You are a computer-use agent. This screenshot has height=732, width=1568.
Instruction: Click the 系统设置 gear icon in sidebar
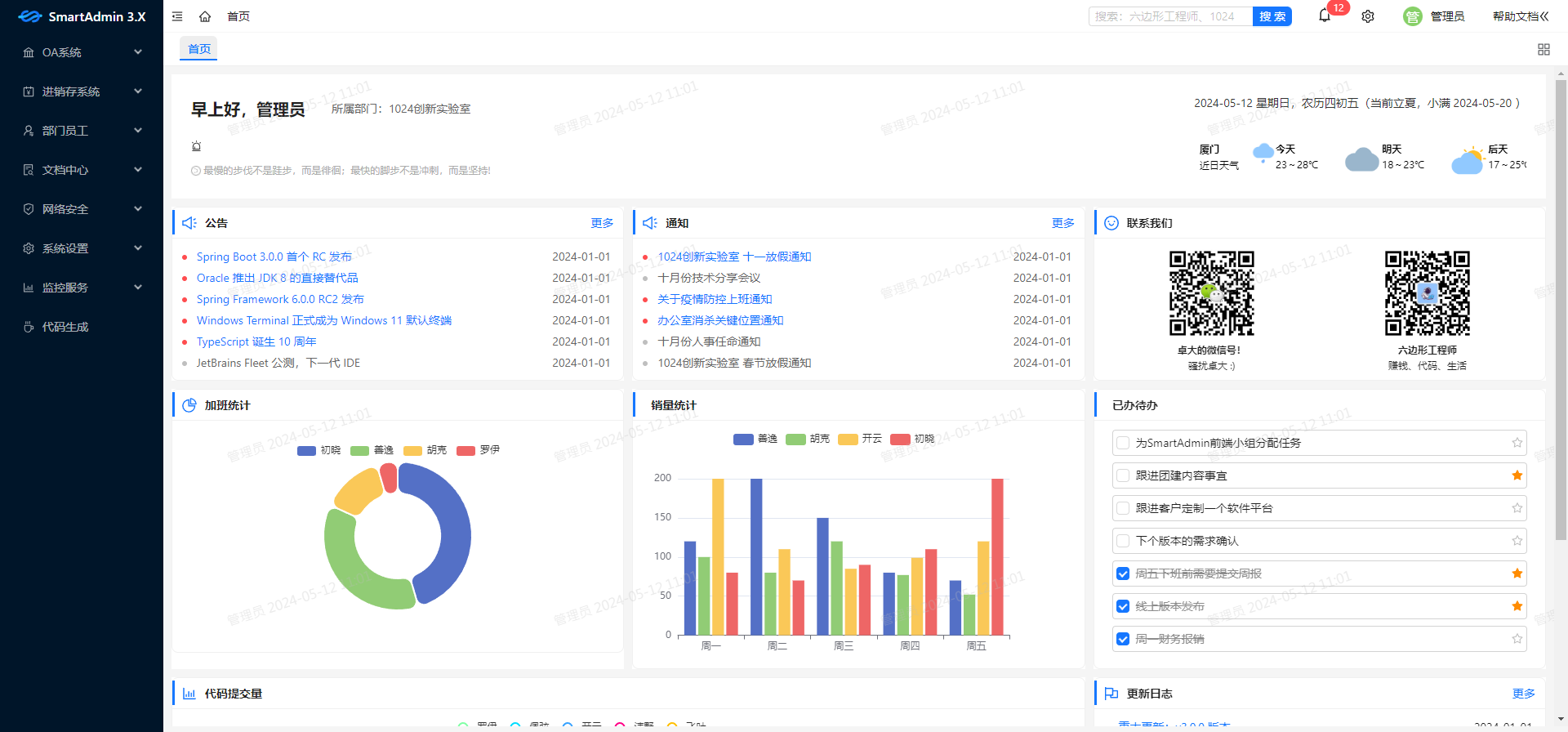pyautogui.click(x=29, y=248)
